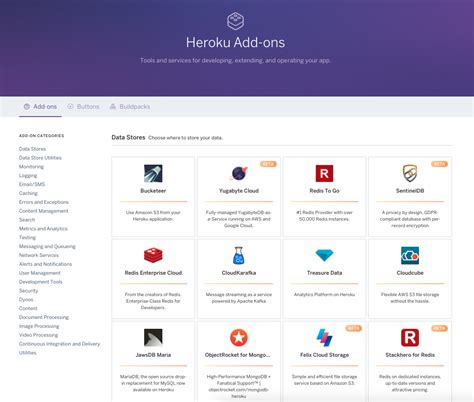
Task: Switch to the Buildpacks tab
Action: point(130,107)
